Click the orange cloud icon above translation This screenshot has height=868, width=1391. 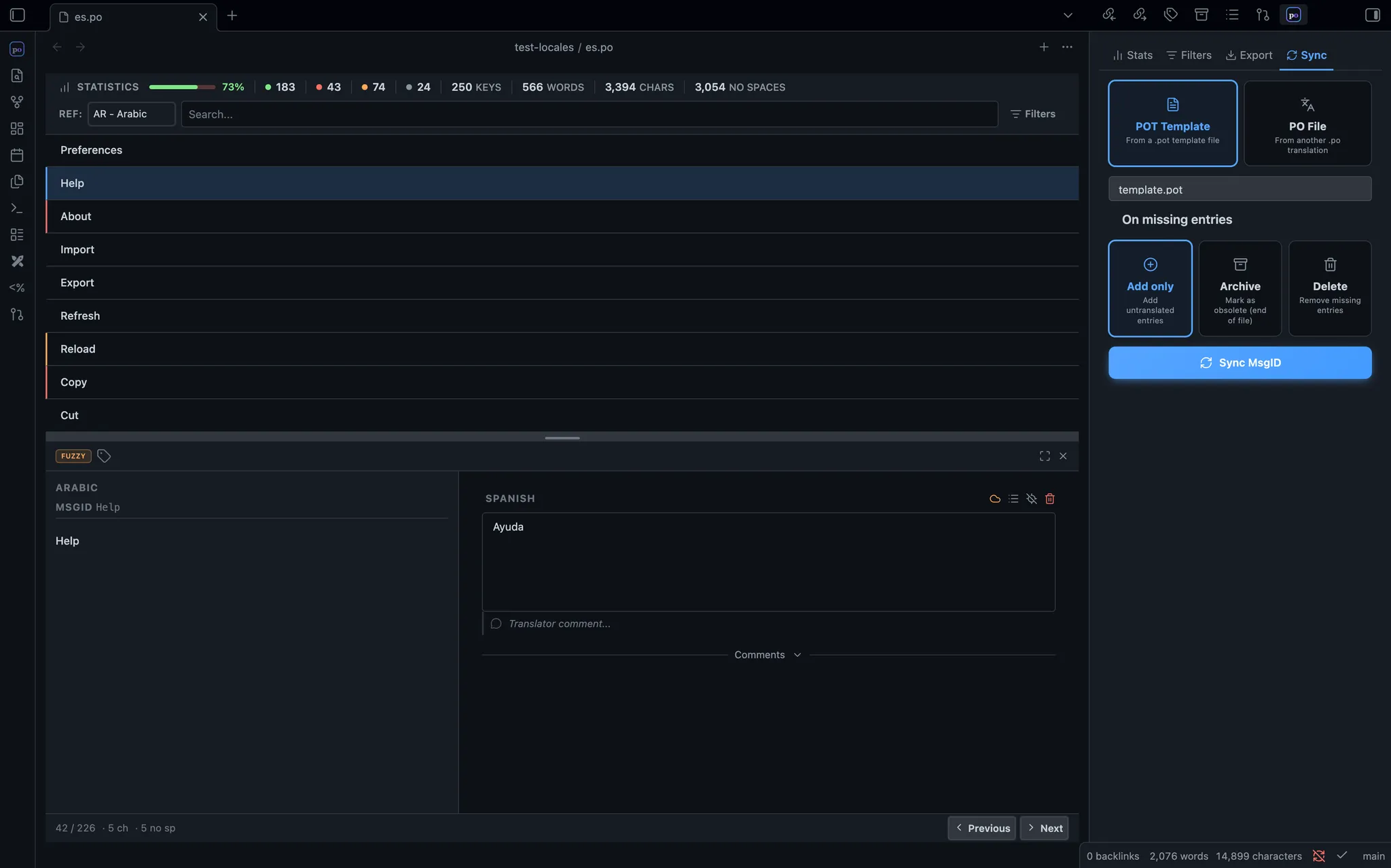(995, 499)
